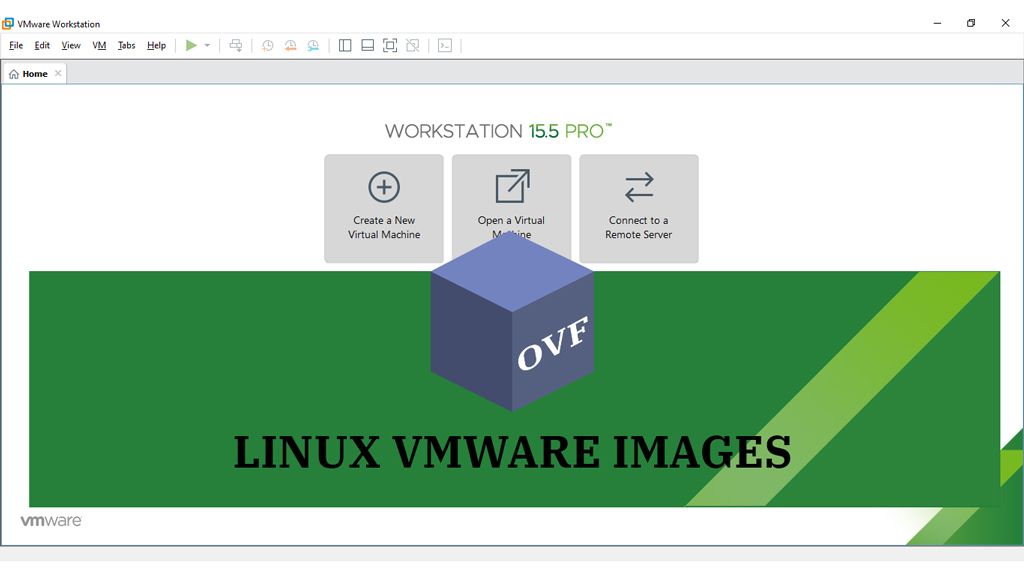Open the snapshot manager
The height and width of the screenshot is (576, 1024).
(x=313, y=45)
